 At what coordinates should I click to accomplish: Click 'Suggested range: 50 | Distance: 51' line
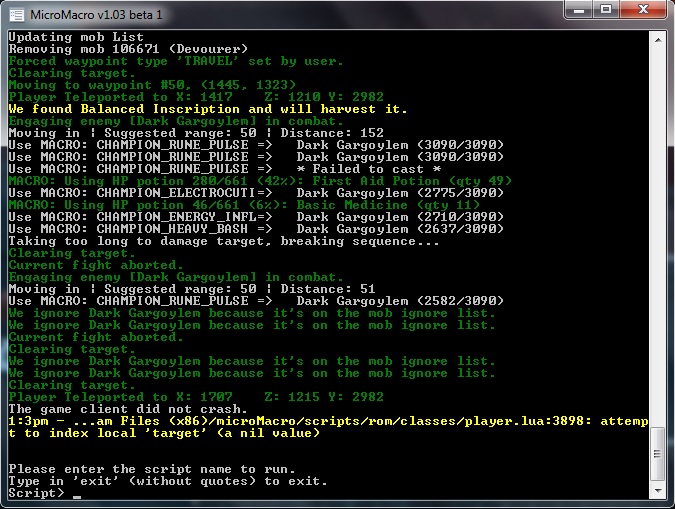pos(192,289)
